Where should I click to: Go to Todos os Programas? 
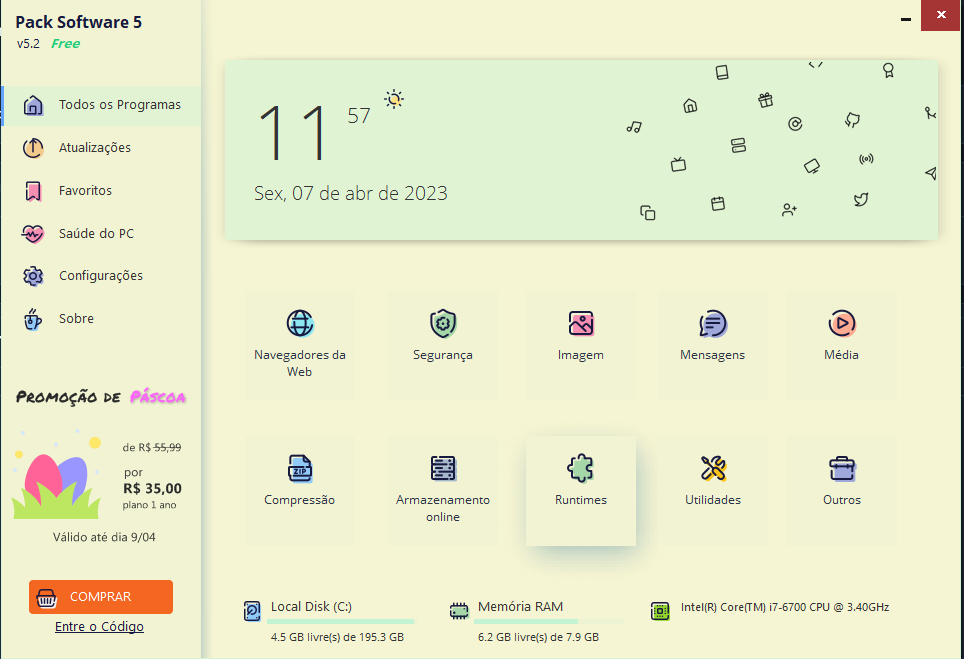[101, 106]
